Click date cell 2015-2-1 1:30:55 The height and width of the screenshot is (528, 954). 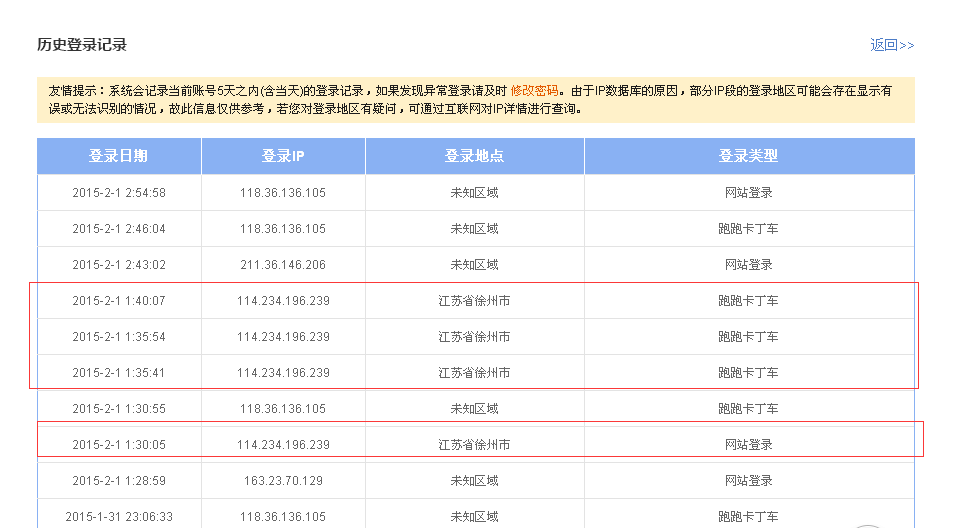point(119,409)
